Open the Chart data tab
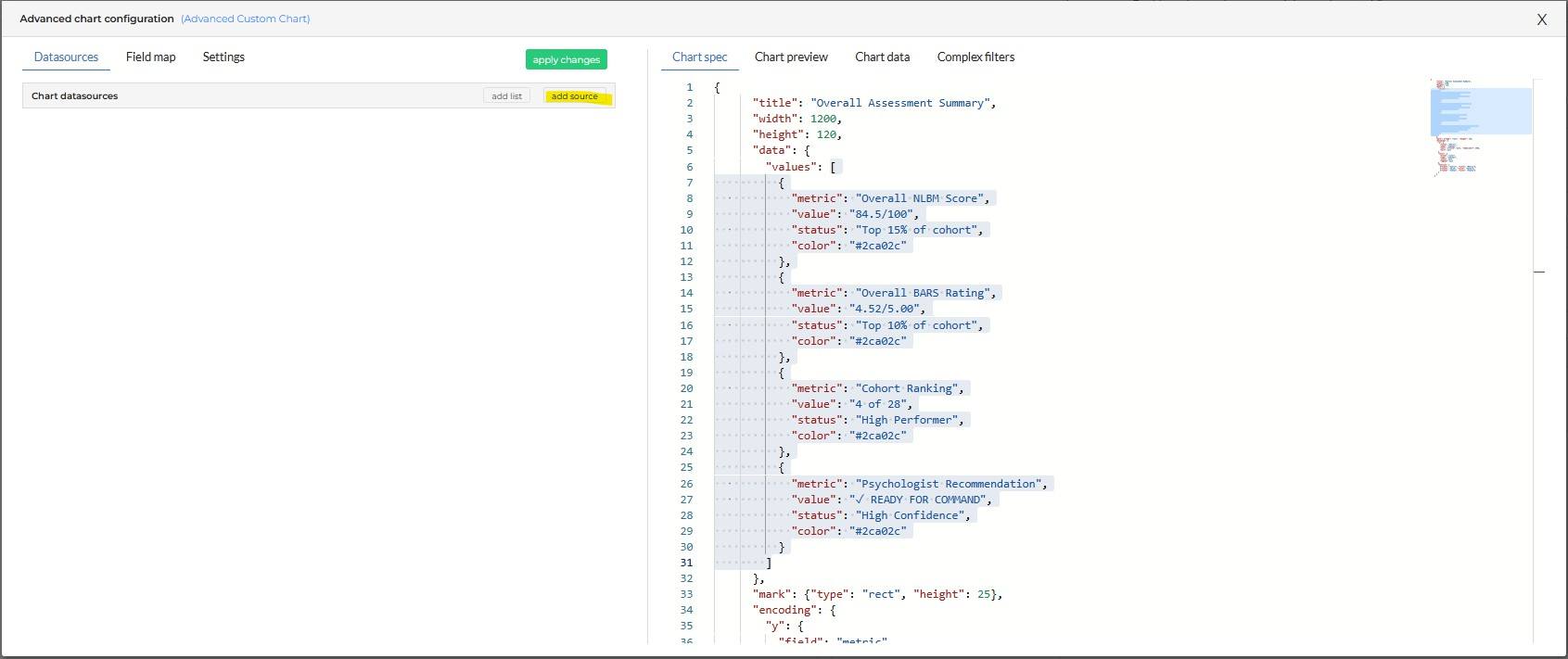 (x=882, y=57)
